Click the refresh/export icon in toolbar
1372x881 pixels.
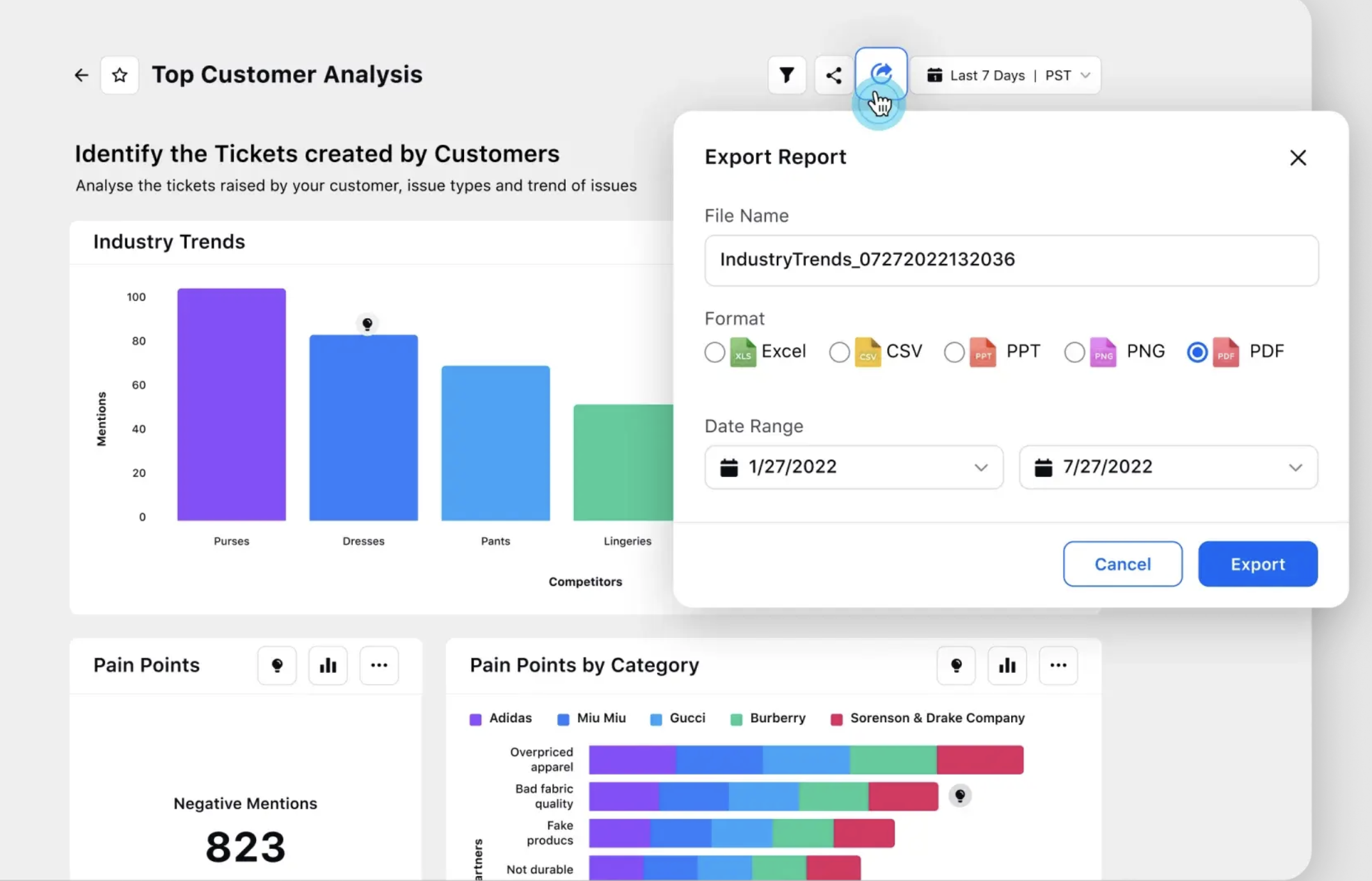pos(878,74)
